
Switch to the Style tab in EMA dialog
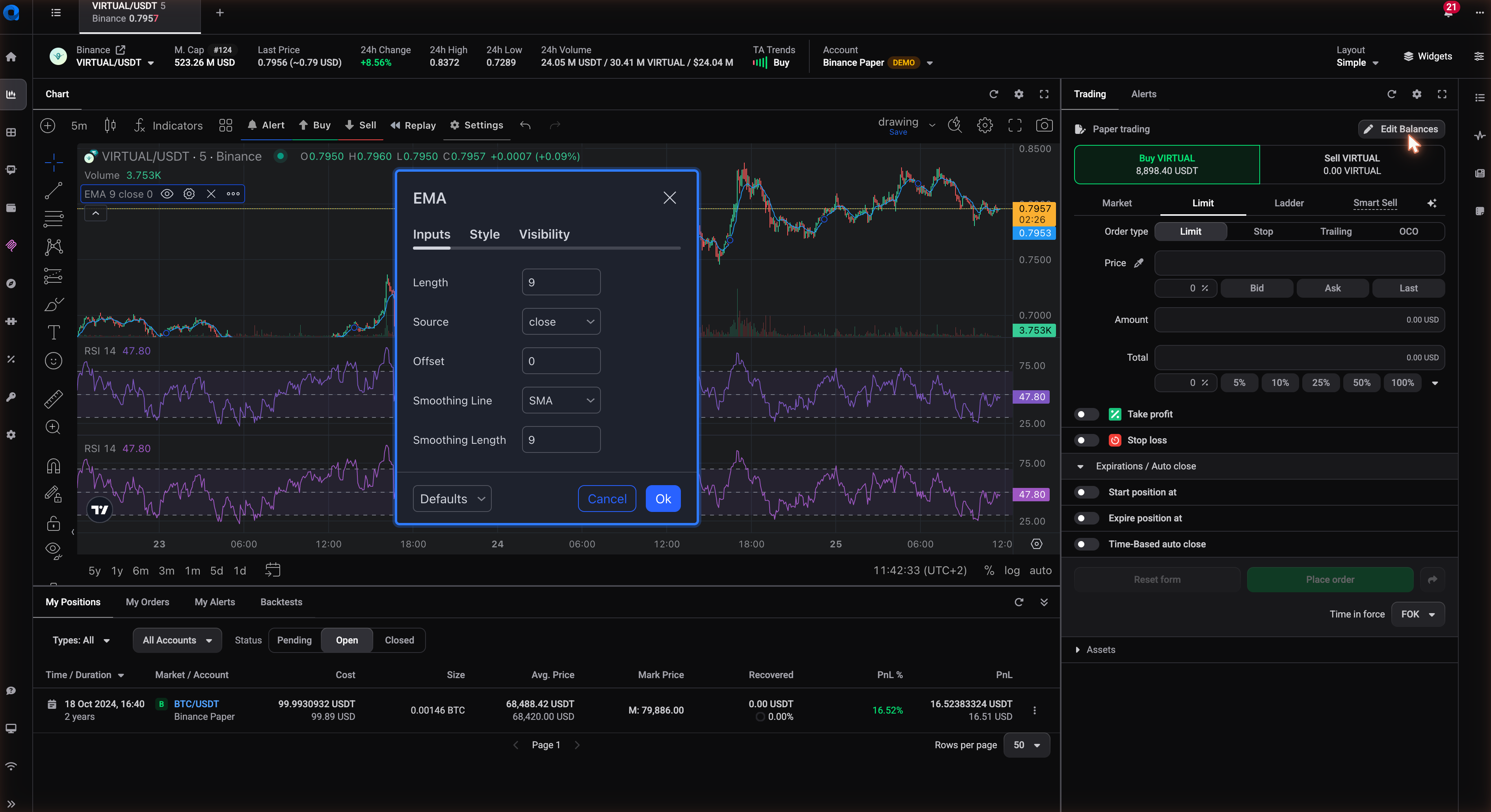point(485,234)
